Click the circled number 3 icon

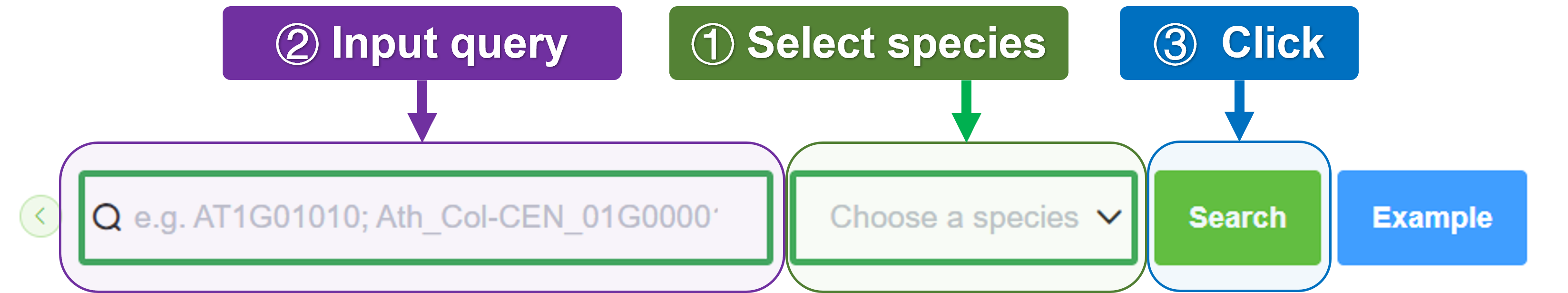[x=1175, y=44]
